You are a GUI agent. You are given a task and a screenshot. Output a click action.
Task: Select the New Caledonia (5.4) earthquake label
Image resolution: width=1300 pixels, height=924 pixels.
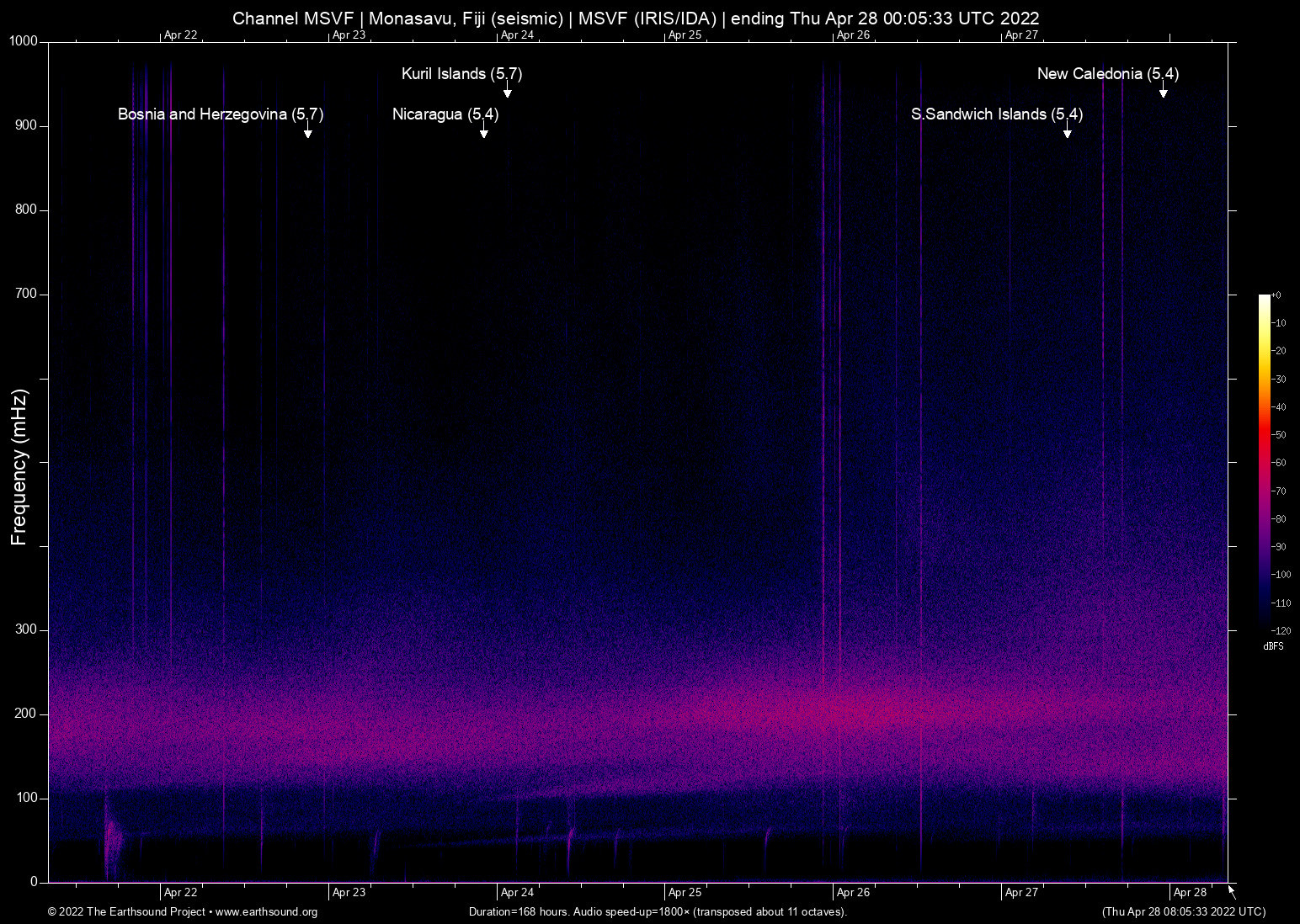pyautogui.click(x=1107, y=74)
